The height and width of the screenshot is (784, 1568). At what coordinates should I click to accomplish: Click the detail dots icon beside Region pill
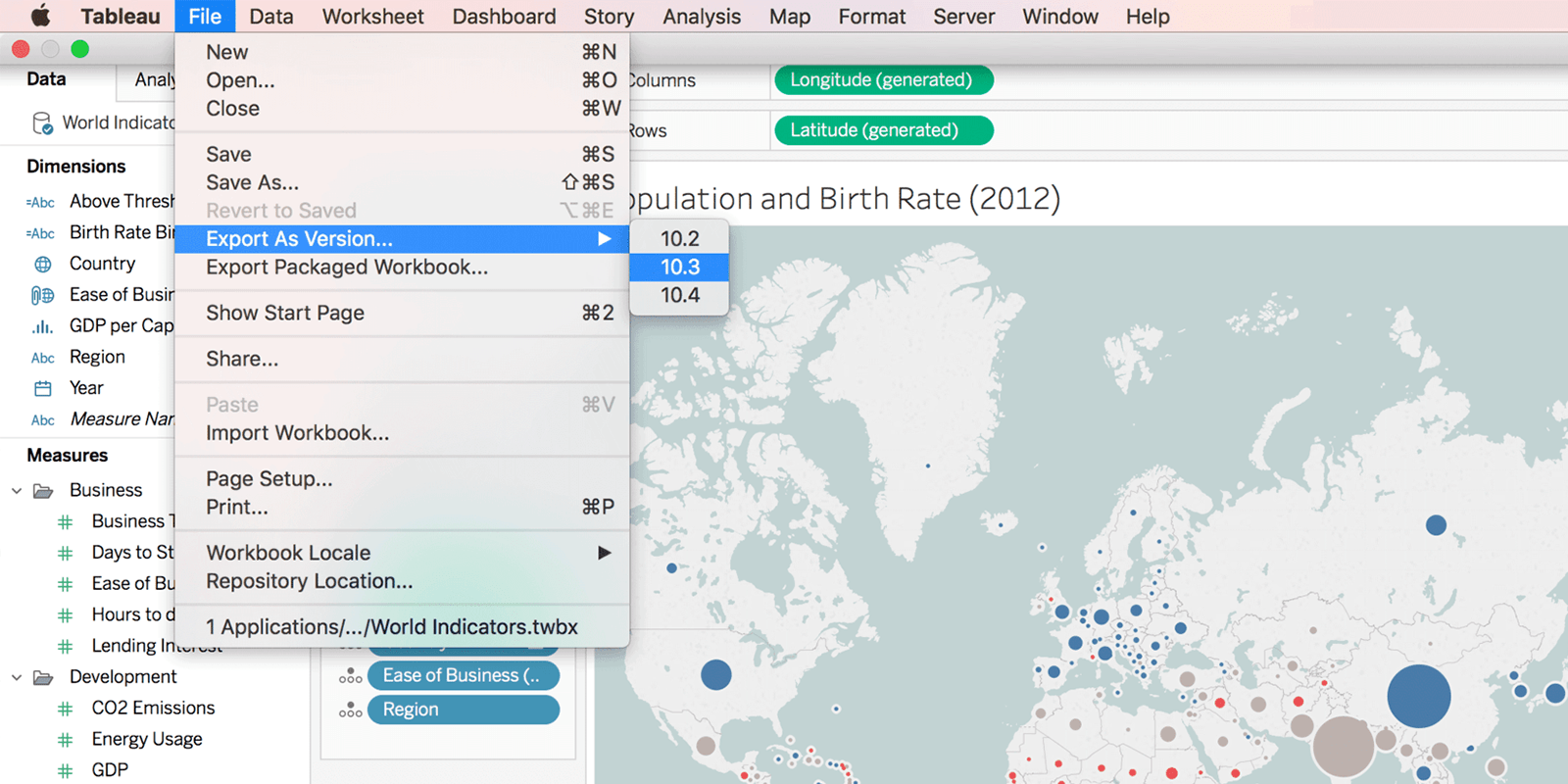350,710
